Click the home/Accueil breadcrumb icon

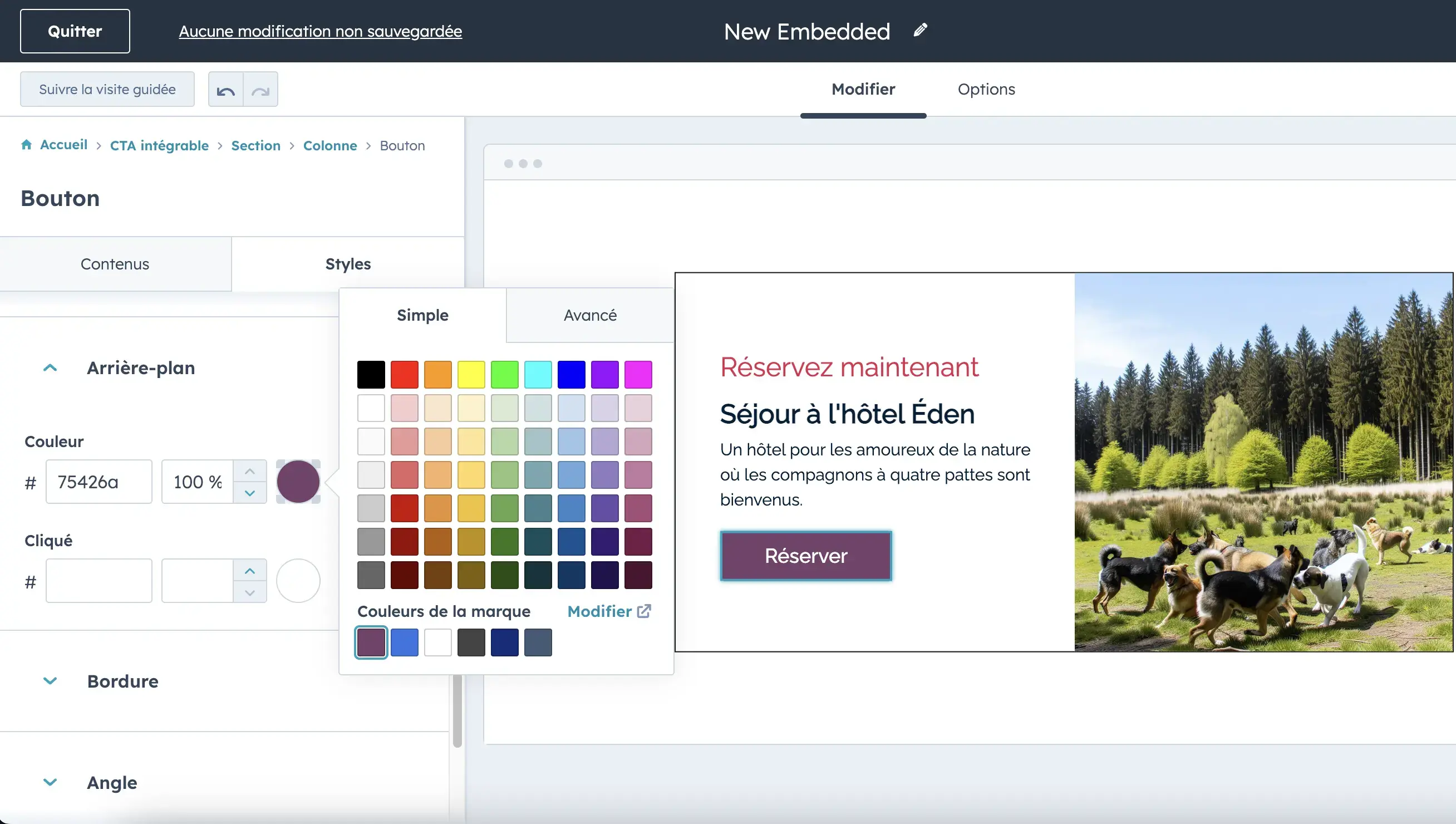(x=25, y=145)
